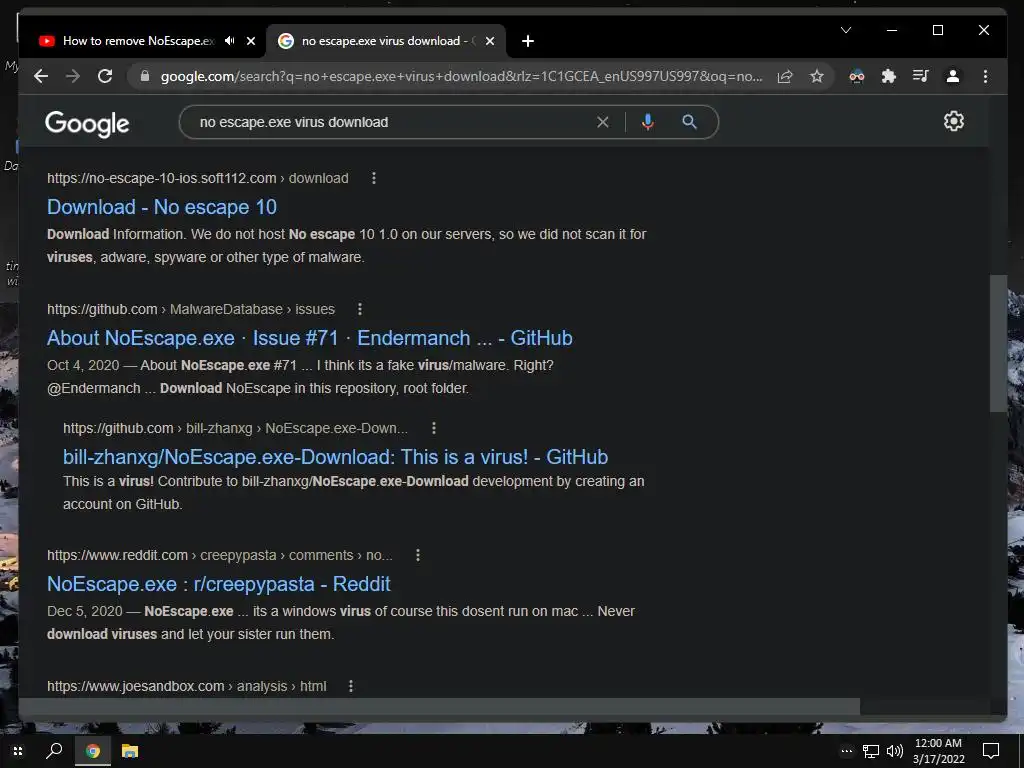Click the vertical page scrollbar thumb
This screenshot has height=768, width=1024.
(998, 344)
